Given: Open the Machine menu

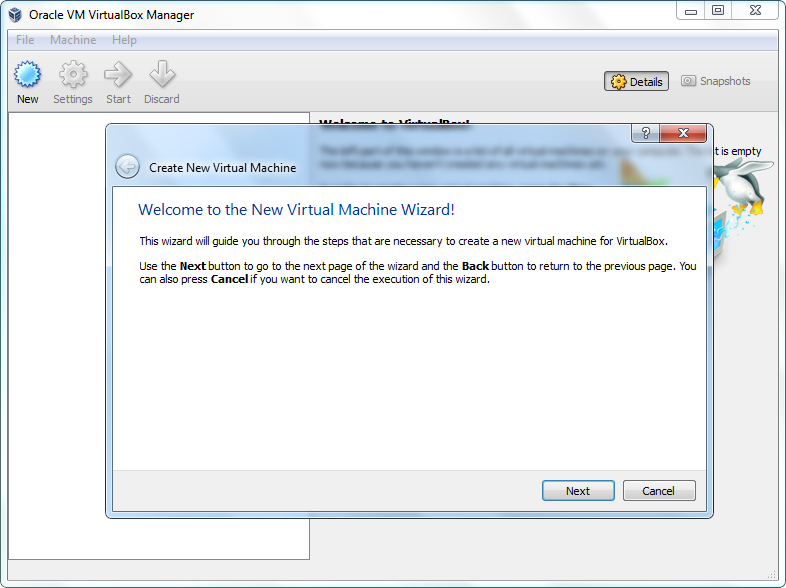Looking at the screenshot, I should 73,40.
